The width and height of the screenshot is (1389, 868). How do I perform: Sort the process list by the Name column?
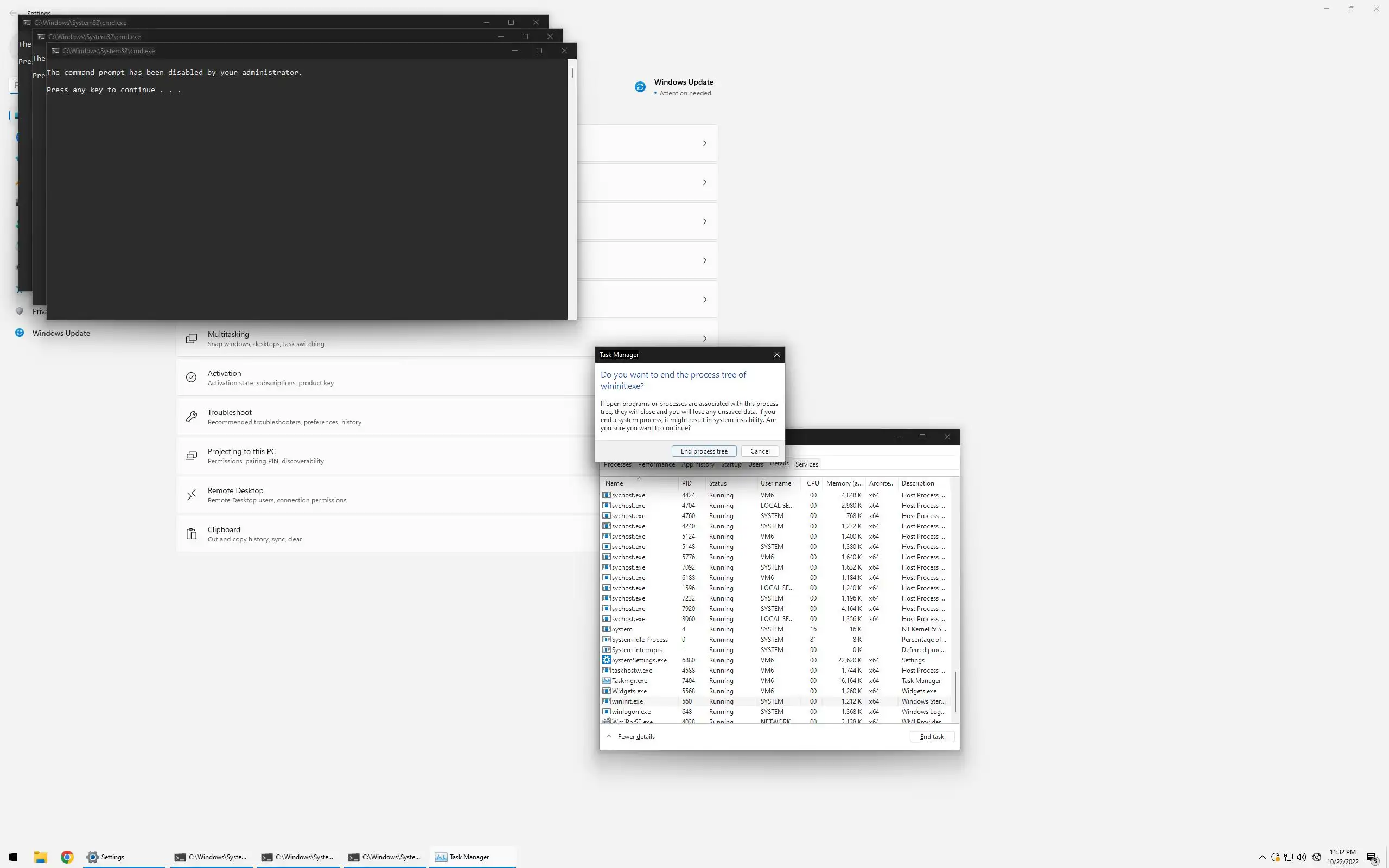[614, 483]
